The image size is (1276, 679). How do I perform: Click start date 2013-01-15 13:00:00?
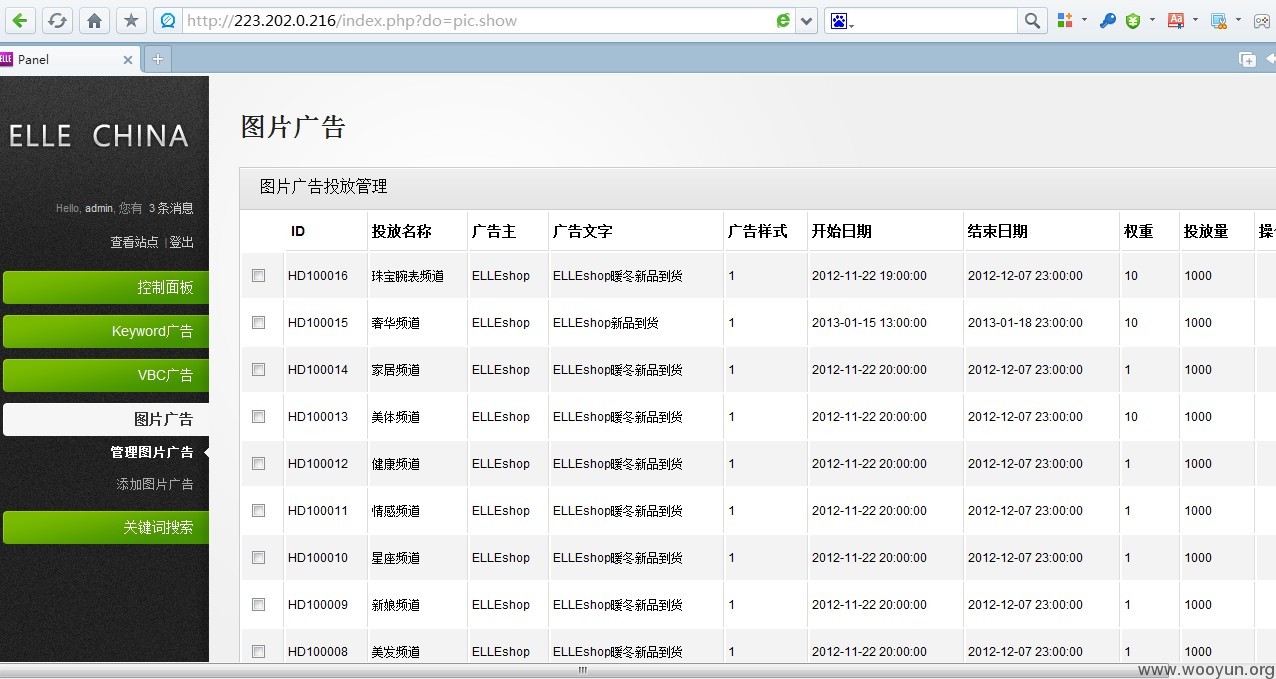[869, 323]
